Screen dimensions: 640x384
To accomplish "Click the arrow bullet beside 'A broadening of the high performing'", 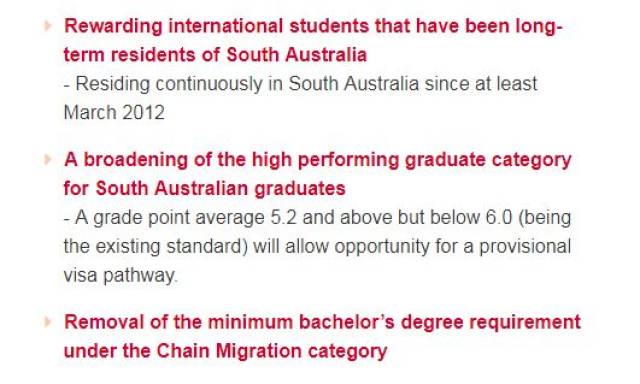I will [x=48, y=159].
